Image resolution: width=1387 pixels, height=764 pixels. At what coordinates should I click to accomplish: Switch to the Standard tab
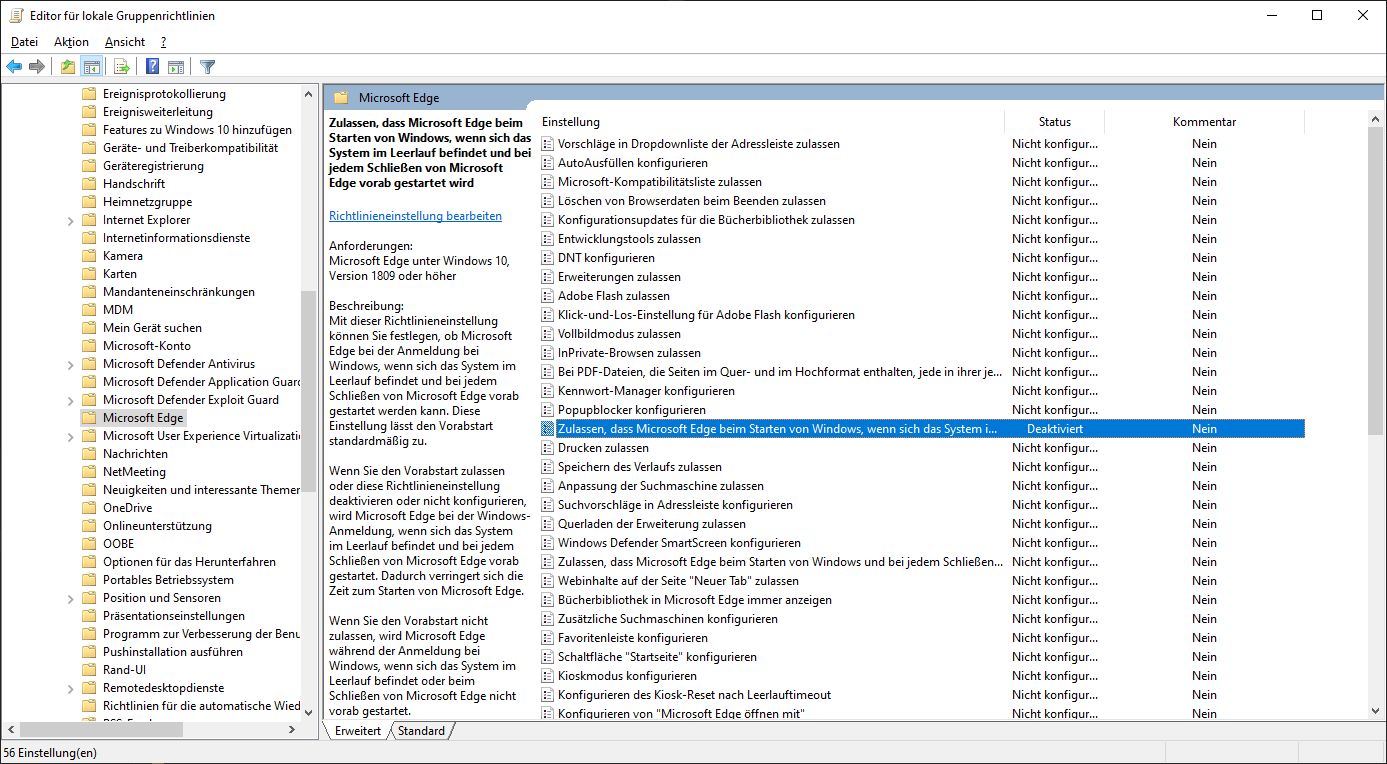click(421, 731)
